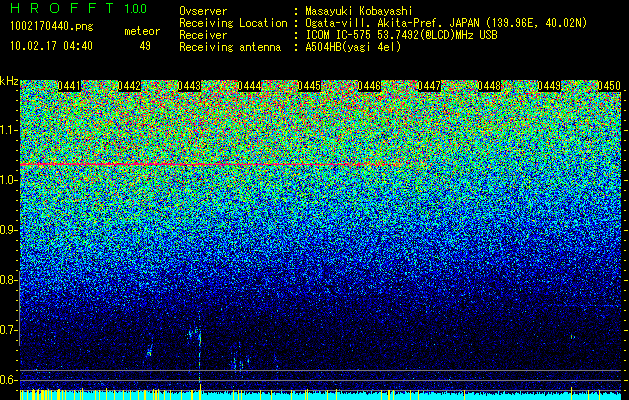Click the kHz axis unit label
The image size is (629, 400).
pos(9,81)
